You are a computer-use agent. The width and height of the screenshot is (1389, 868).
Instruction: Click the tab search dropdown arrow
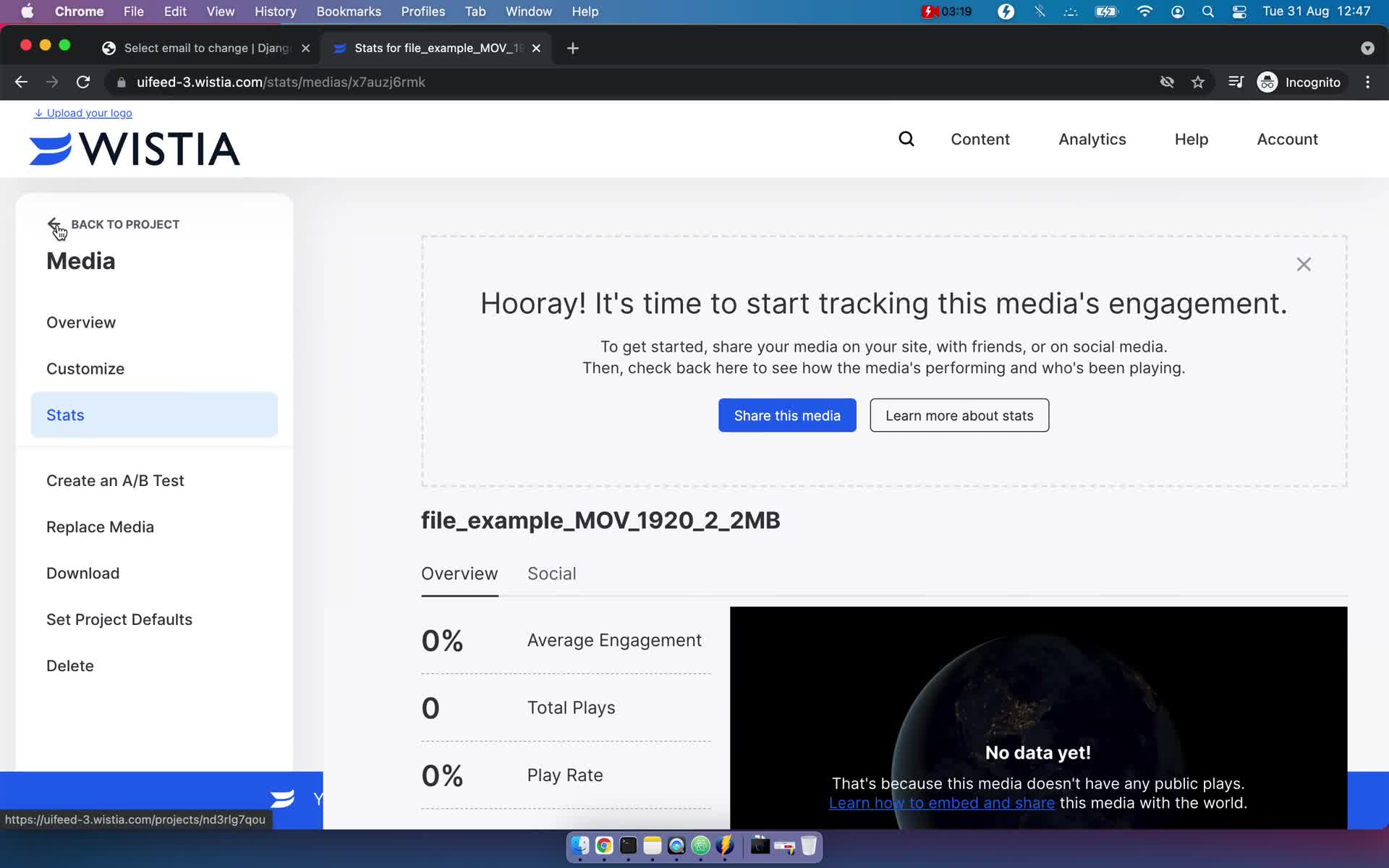tap(1367, 48)
